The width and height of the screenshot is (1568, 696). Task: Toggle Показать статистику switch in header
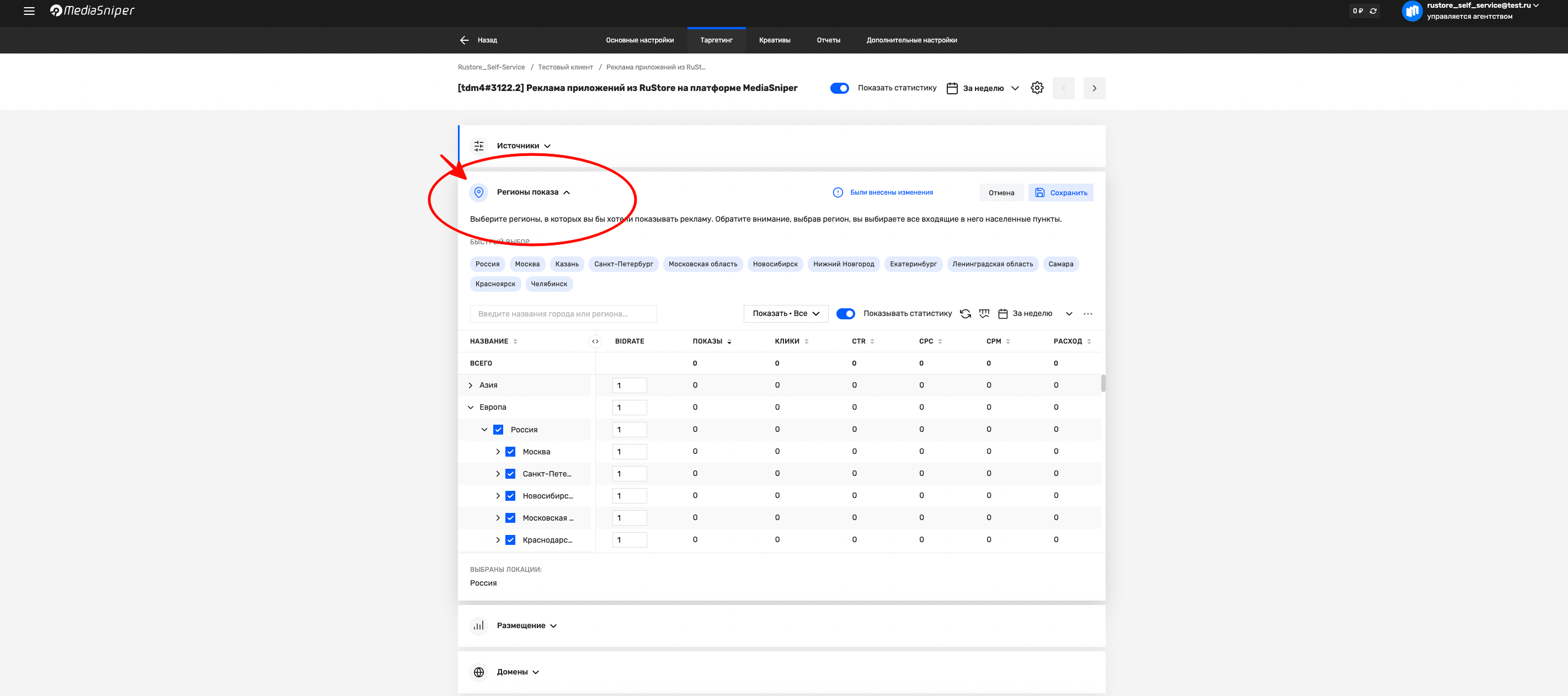pos(839,88)
